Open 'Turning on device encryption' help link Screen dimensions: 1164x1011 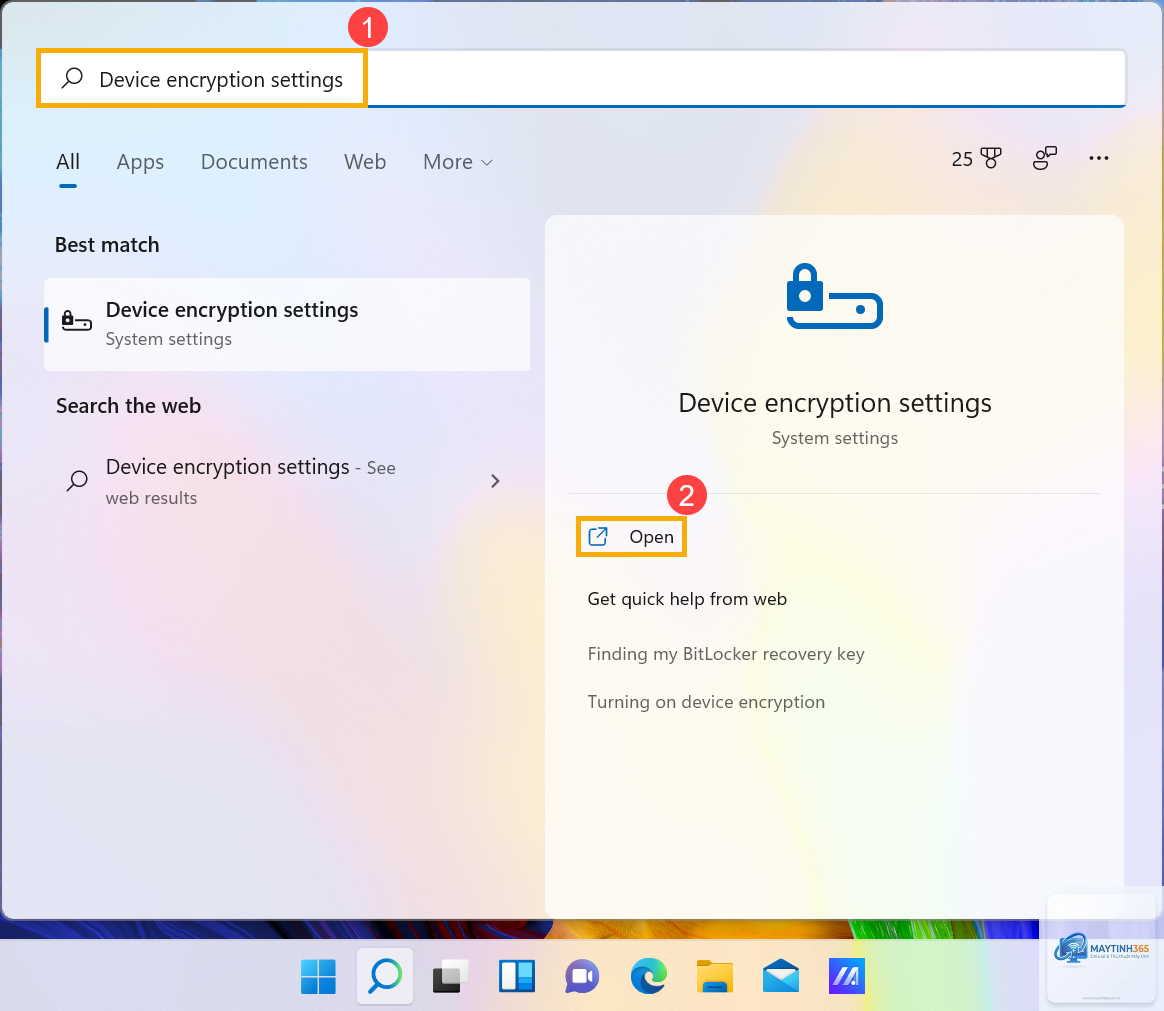pos(706,702)
